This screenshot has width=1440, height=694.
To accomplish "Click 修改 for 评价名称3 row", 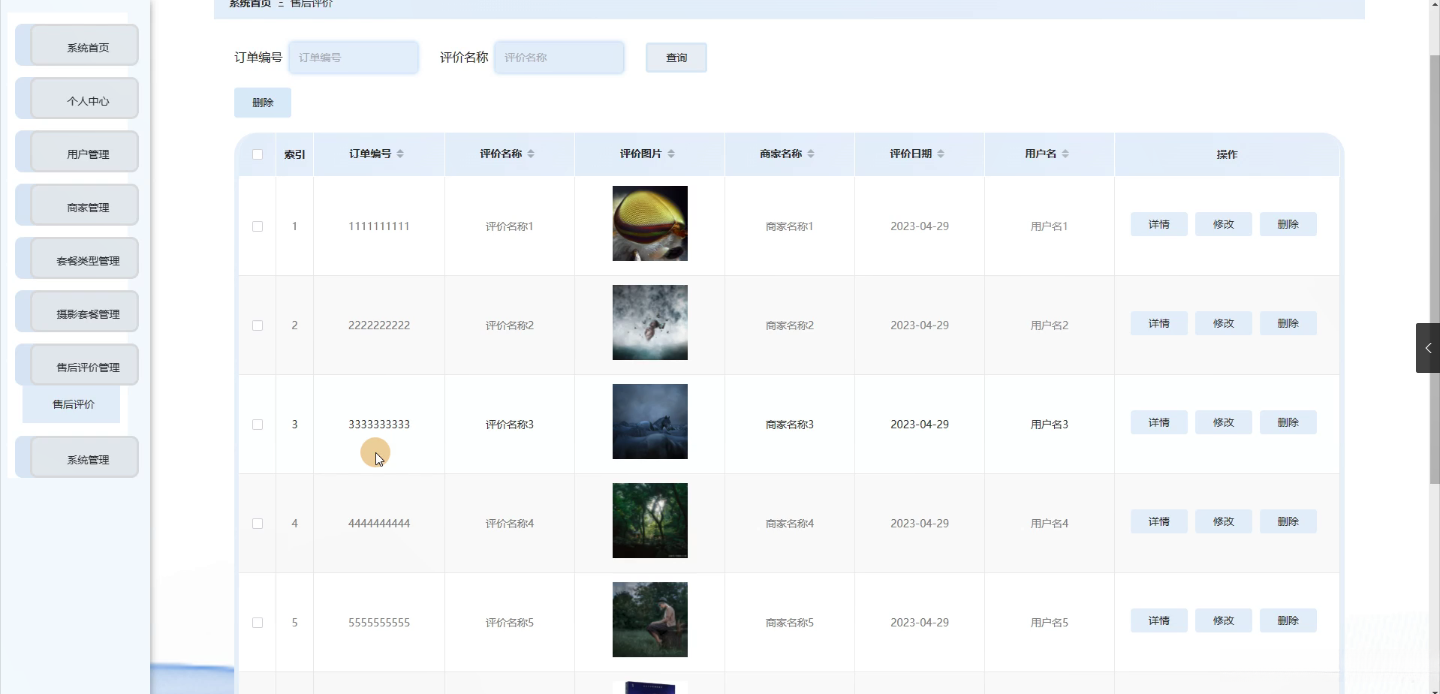I will tap(1224, 422).
